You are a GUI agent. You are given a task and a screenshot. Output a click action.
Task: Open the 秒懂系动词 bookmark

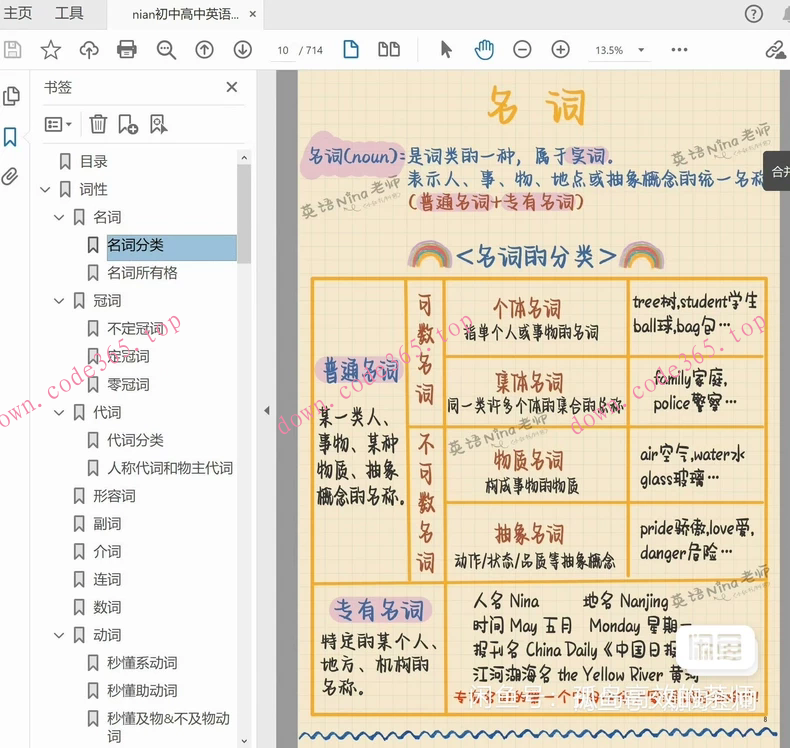point(143,663)
